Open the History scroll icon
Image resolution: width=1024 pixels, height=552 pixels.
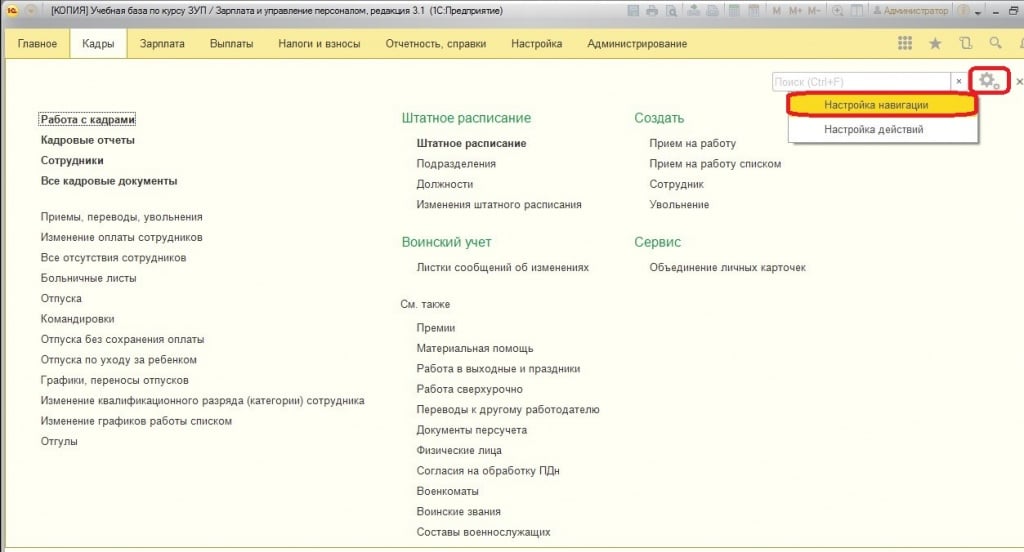(965, 44)
